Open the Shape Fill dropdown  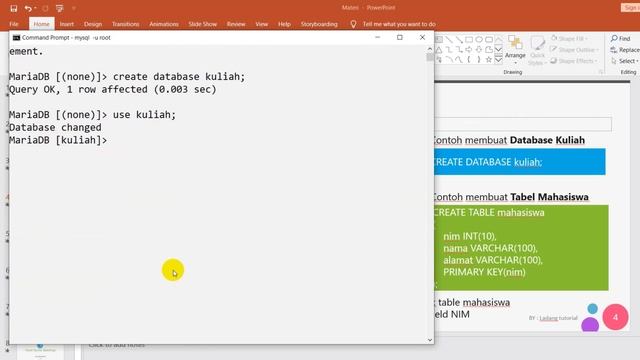point(569,38)
